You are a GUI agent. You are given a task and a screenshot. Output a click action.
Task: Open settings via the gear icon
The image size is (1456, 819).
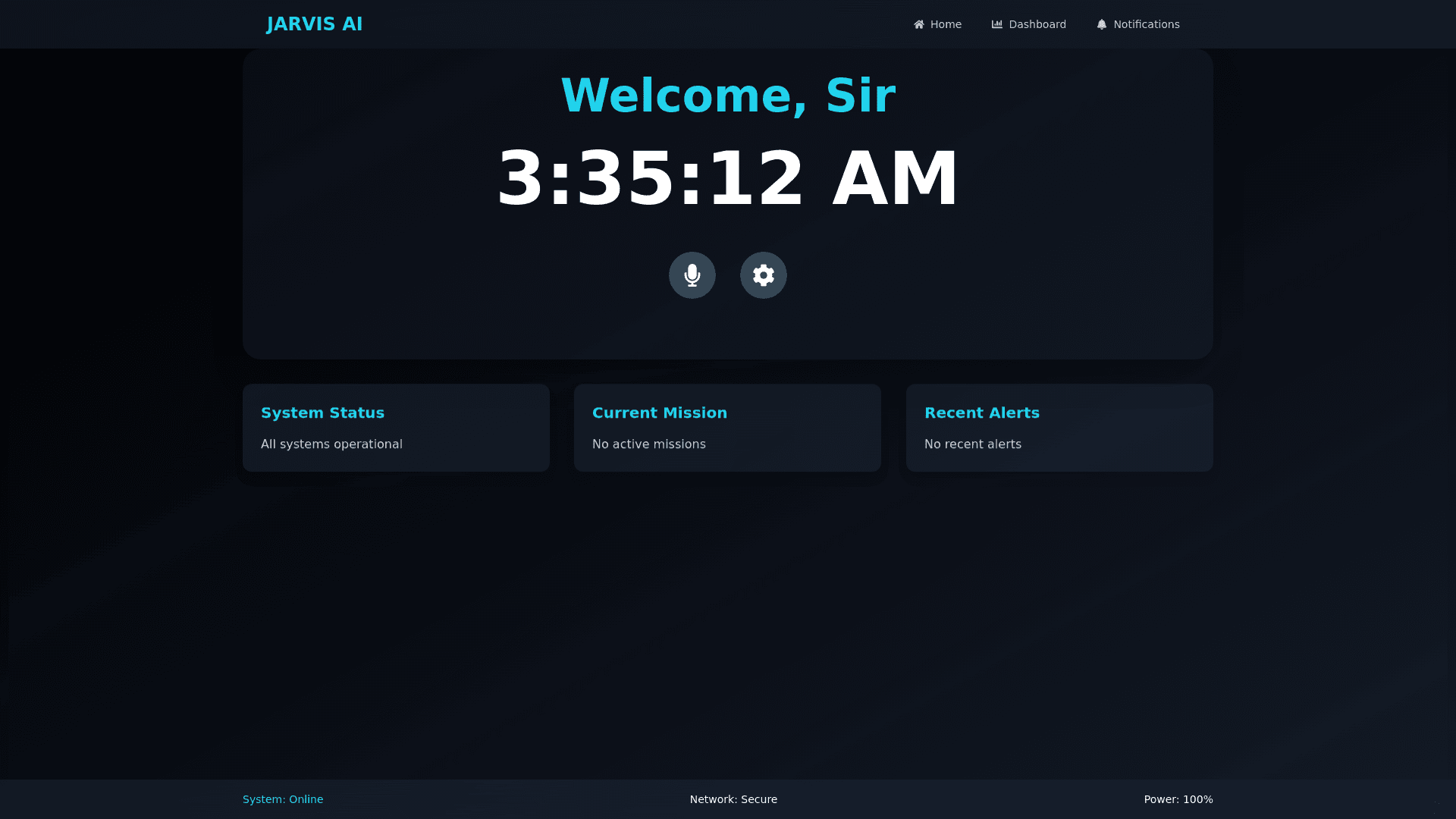pyautogui.click(x=763, y=275)
